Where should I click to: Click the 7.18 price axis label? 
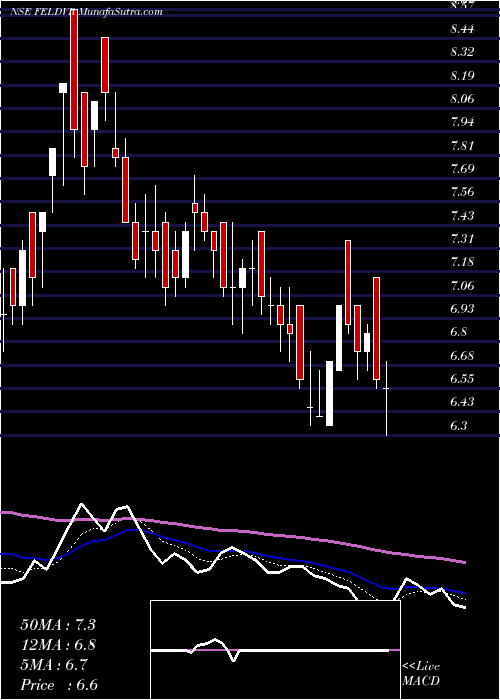(462, 262)
